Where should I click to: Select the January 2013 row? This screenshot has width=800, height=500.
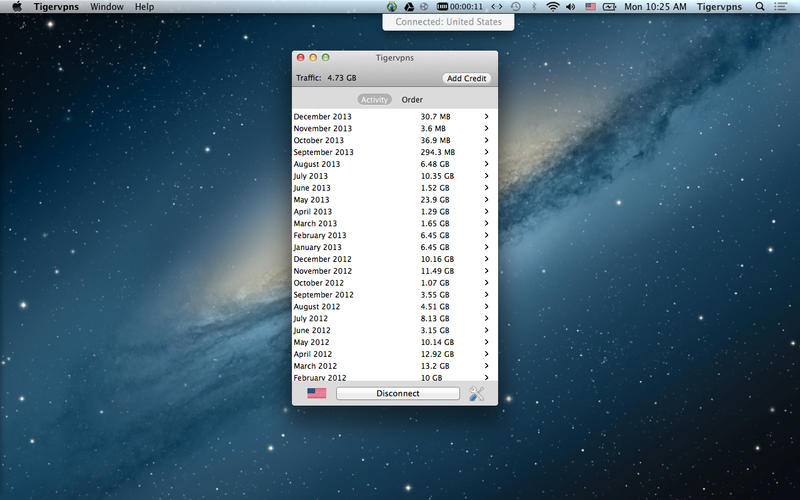(x=394, y=247)
